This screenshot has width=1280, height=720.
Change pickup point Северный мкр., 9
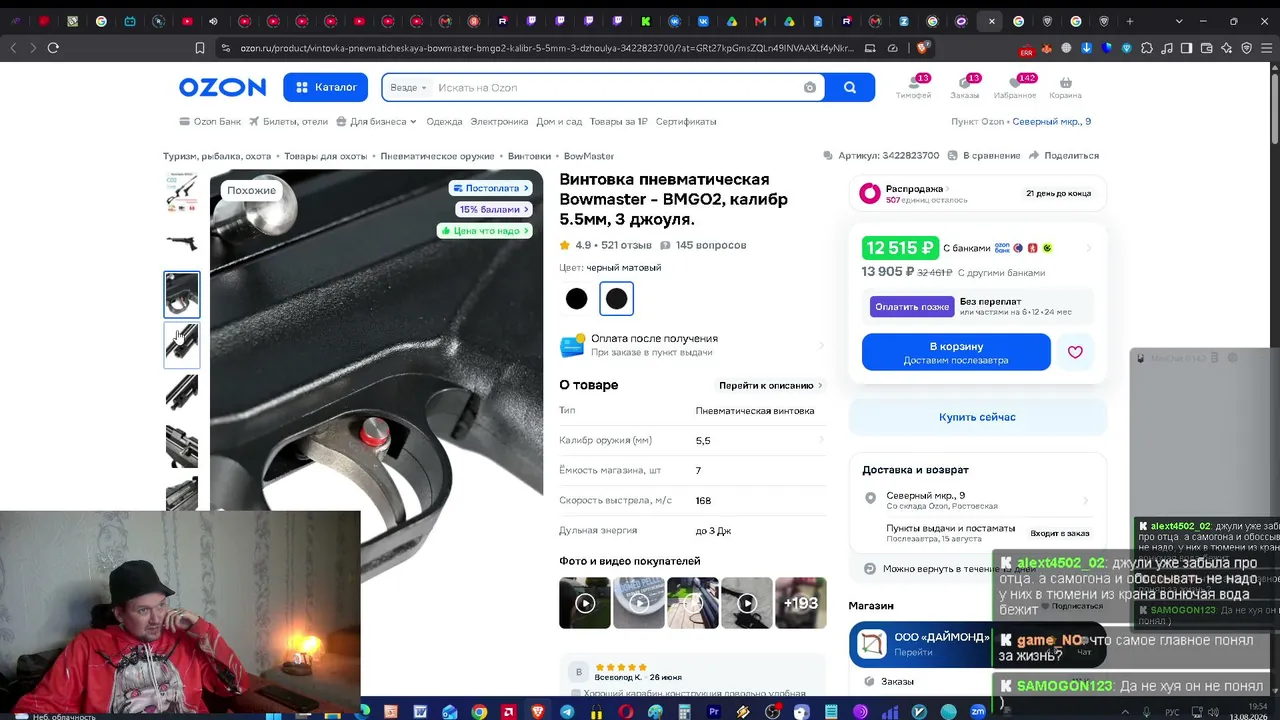pyautogui.click(x=1051, y=122)
